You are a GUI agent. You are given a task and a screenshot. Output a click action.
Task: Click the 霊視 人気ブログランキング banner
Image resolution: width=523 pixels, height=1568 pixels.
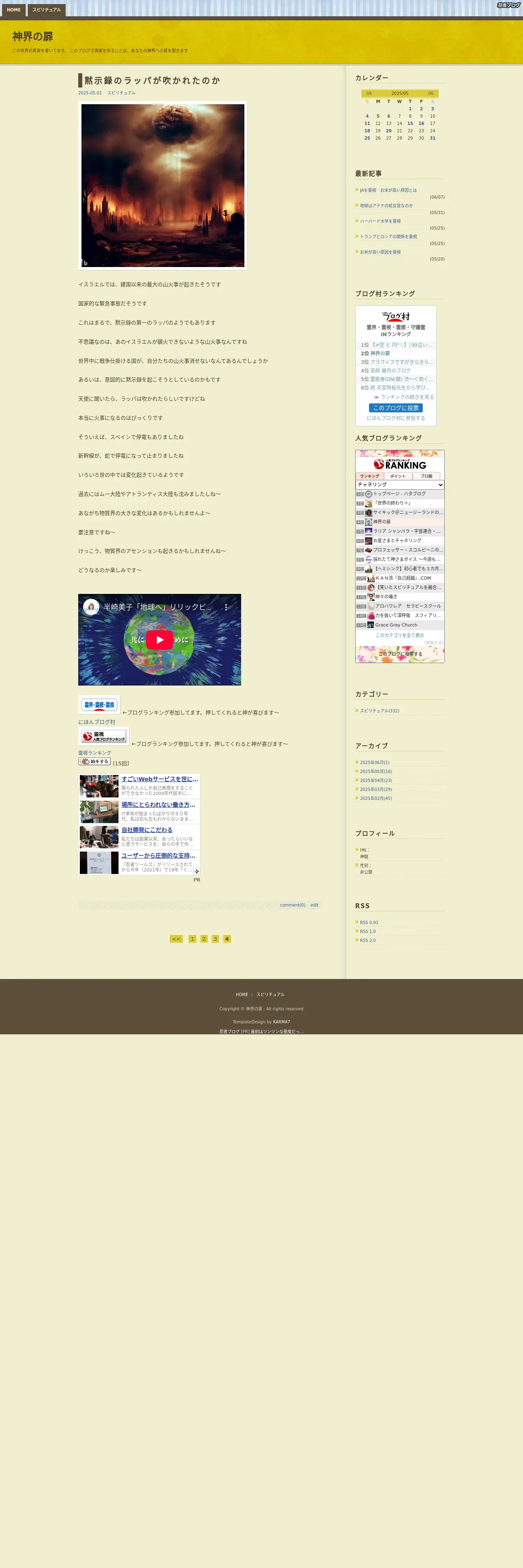pyautogui.click(x=103, y=736)
